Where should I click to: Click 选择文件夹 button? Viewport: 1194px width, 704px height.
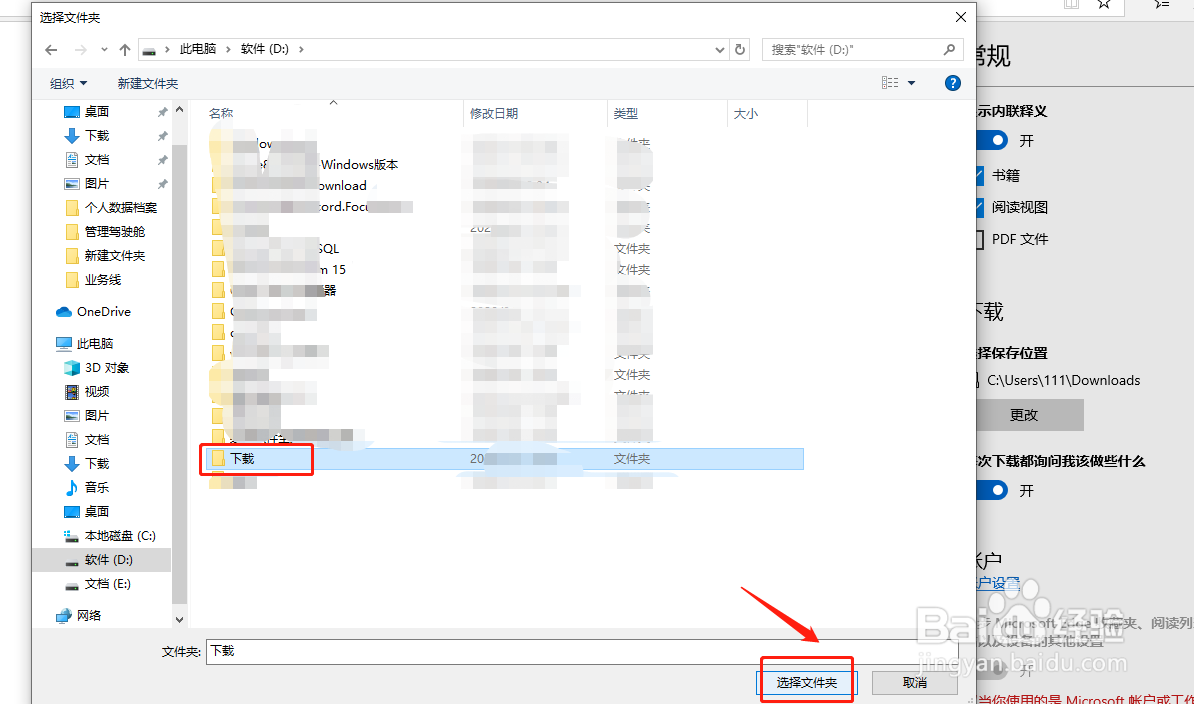click(806, 683)
